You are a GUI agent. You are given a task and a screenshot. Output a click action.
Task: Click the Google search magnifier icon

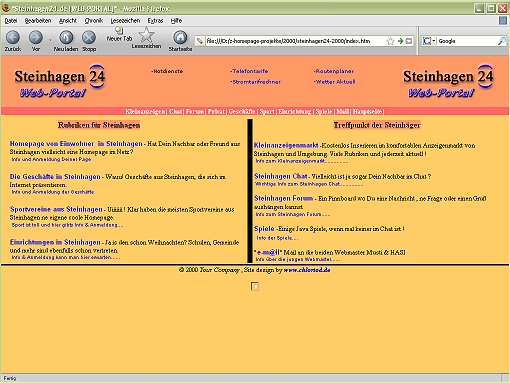(502, 41)
